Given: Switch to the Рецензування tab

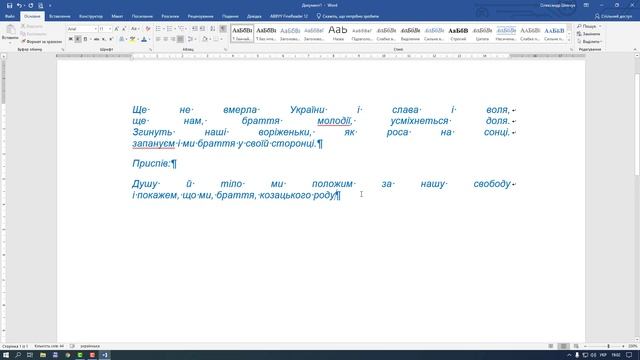Looking at the screenshot, I should pos(200,16).
